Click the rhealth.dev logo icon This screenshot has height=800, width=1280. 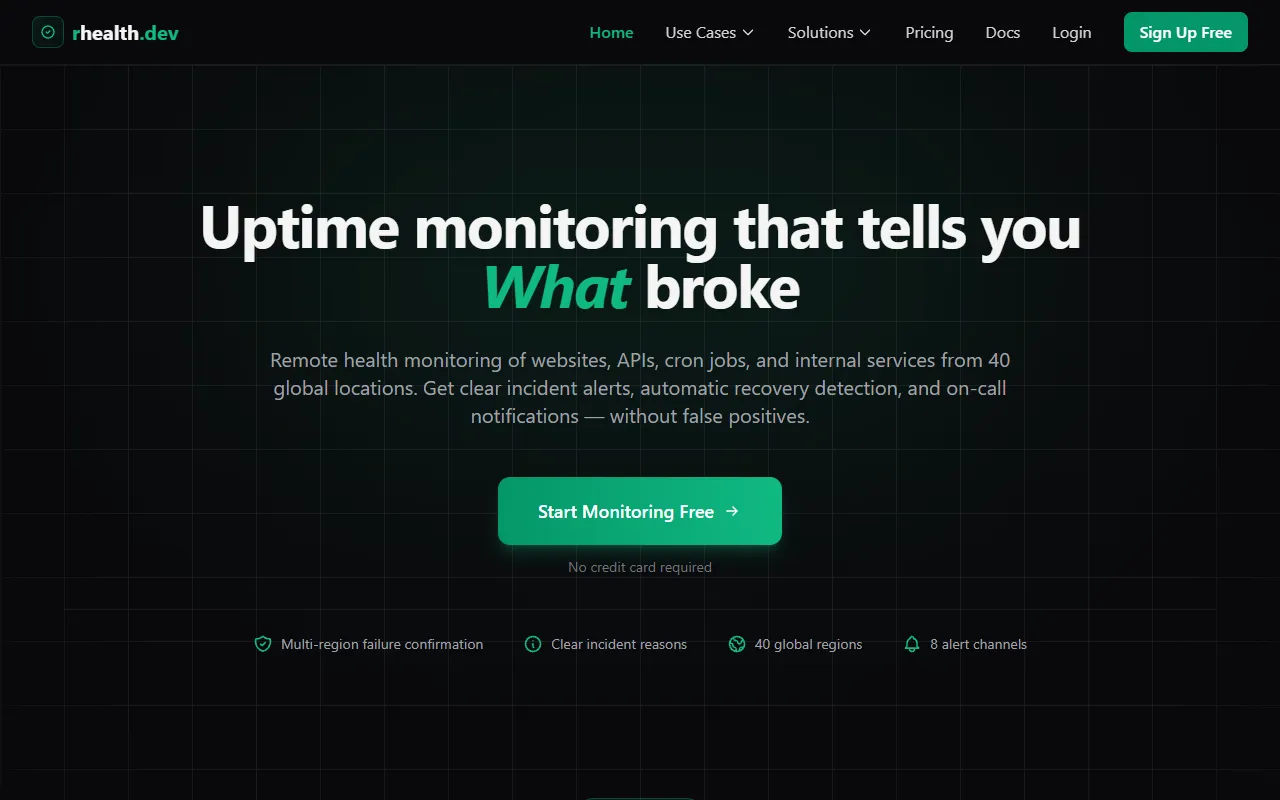point(48,32)
